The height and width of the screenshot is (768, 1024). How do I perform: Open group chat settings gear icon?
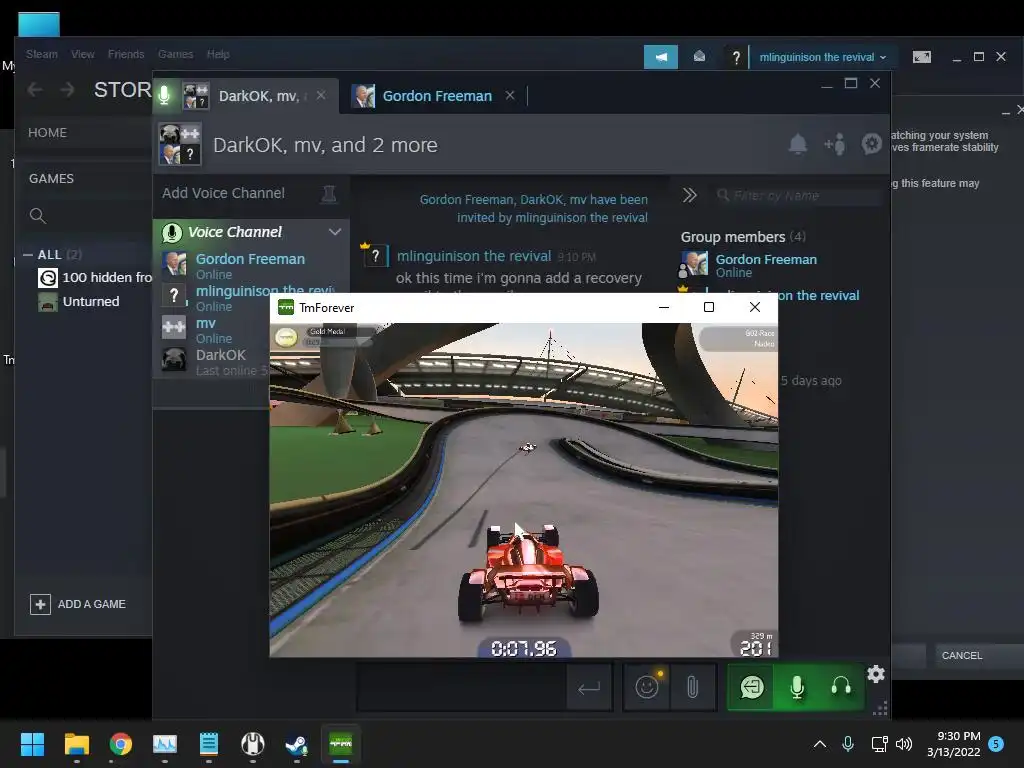(871, 144)
